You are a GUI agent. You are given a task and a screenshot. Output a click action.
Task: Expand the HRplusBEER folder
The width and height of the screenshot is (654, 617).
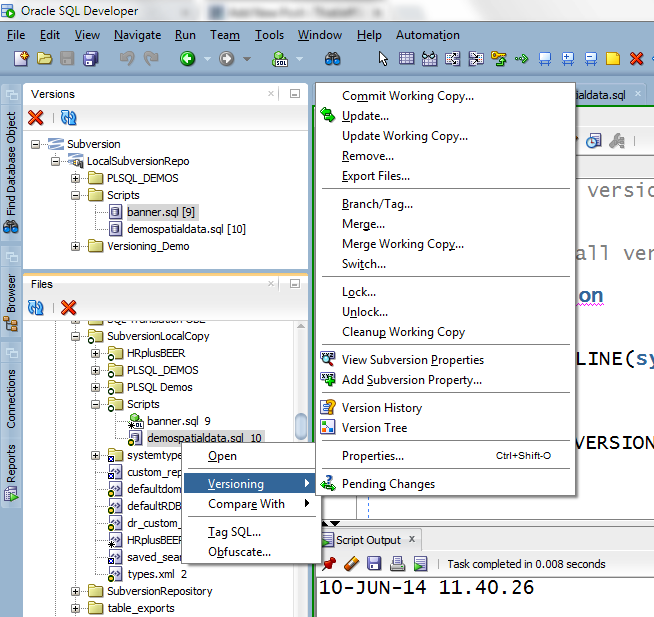pos(96,353)
